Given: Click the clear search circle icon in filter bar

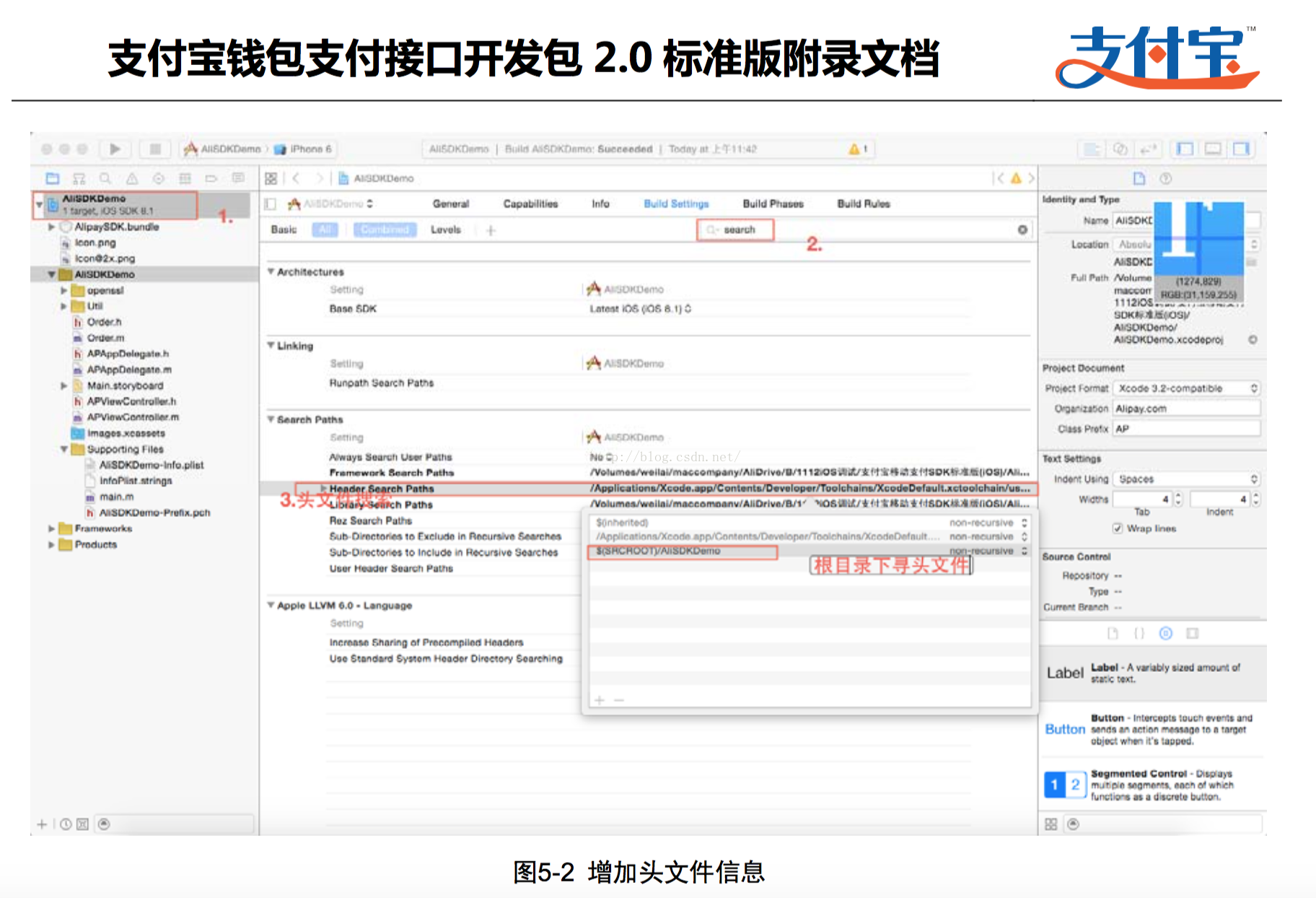Looking at the screenshot, I should [x=1022, y=230].
